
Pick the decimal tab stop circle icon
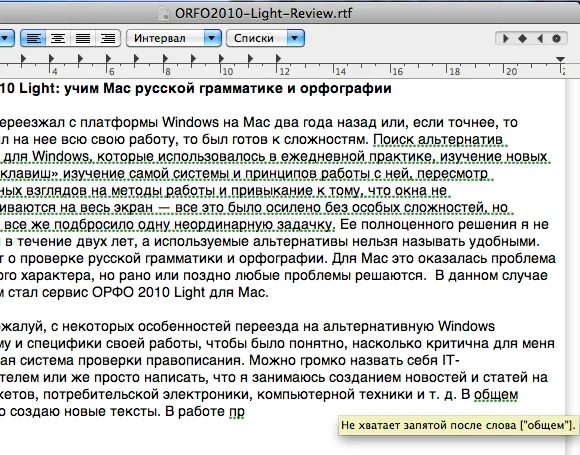556,38
